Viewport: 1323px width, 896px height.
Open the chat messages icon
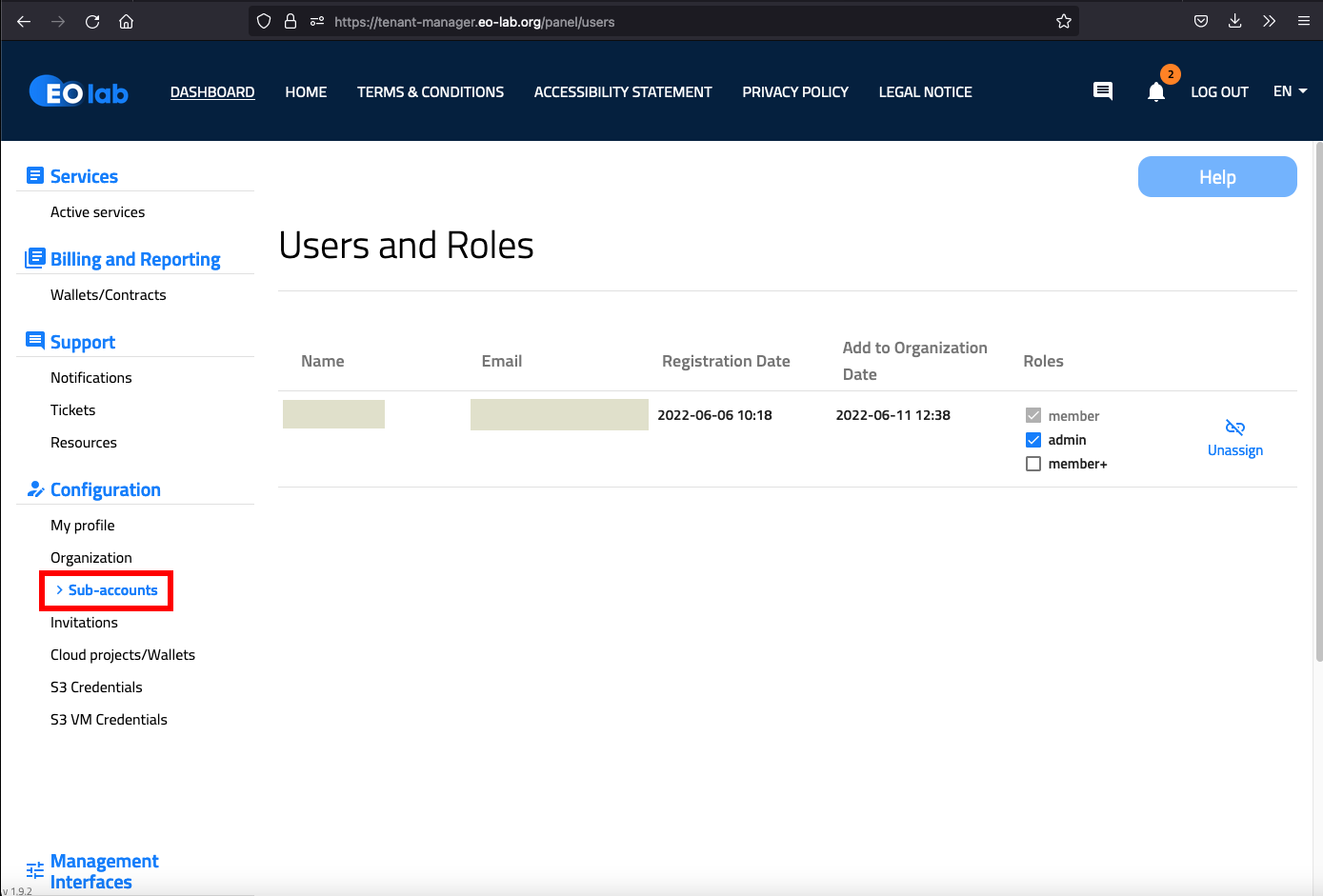(x=1103, y=91)
